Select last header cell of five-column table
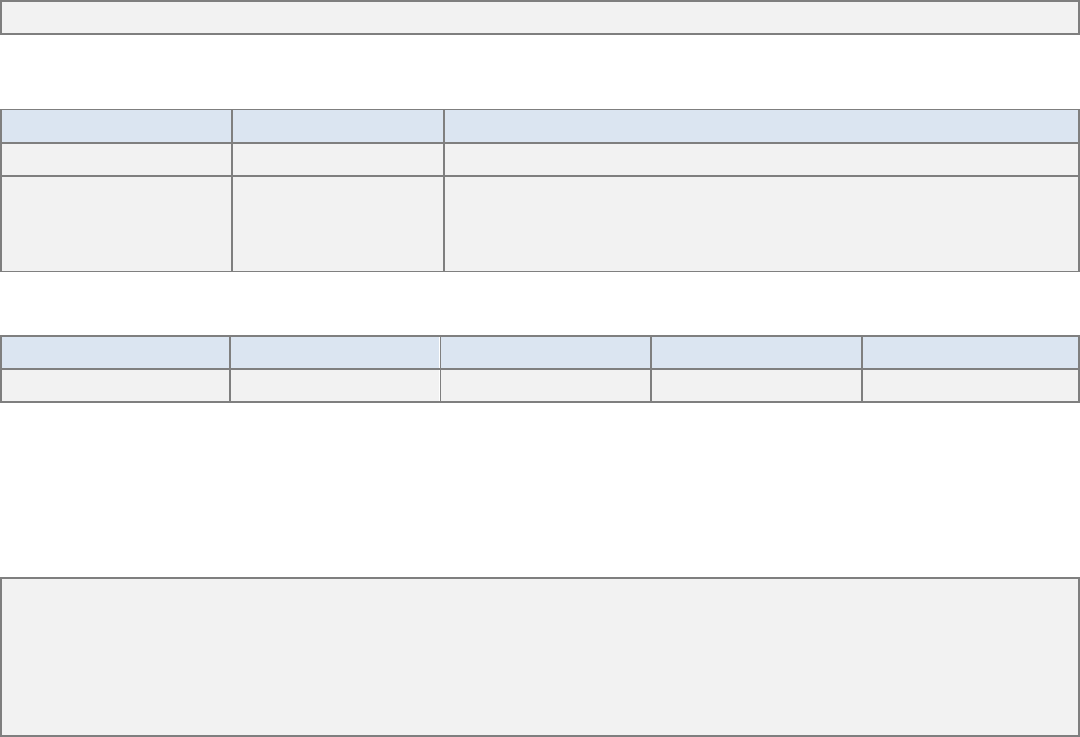 point(970,353)
